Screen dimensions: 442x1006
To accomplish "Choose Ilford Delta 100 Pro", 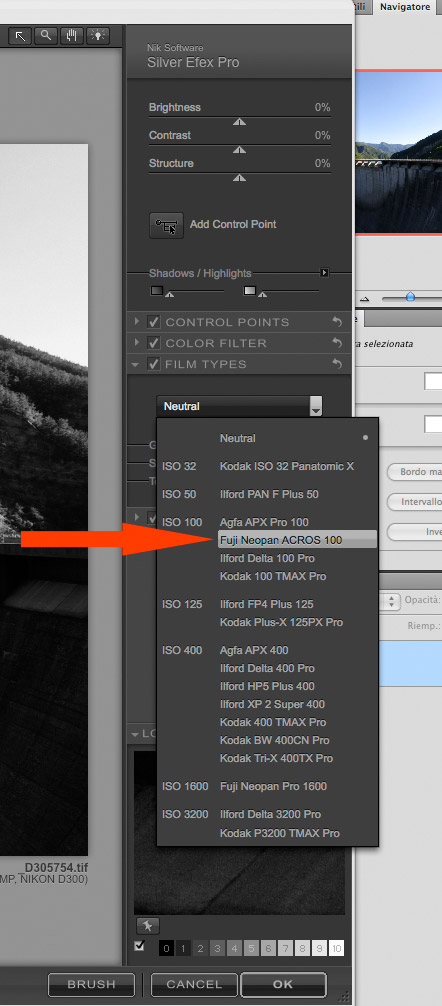I will coord(267,558).
